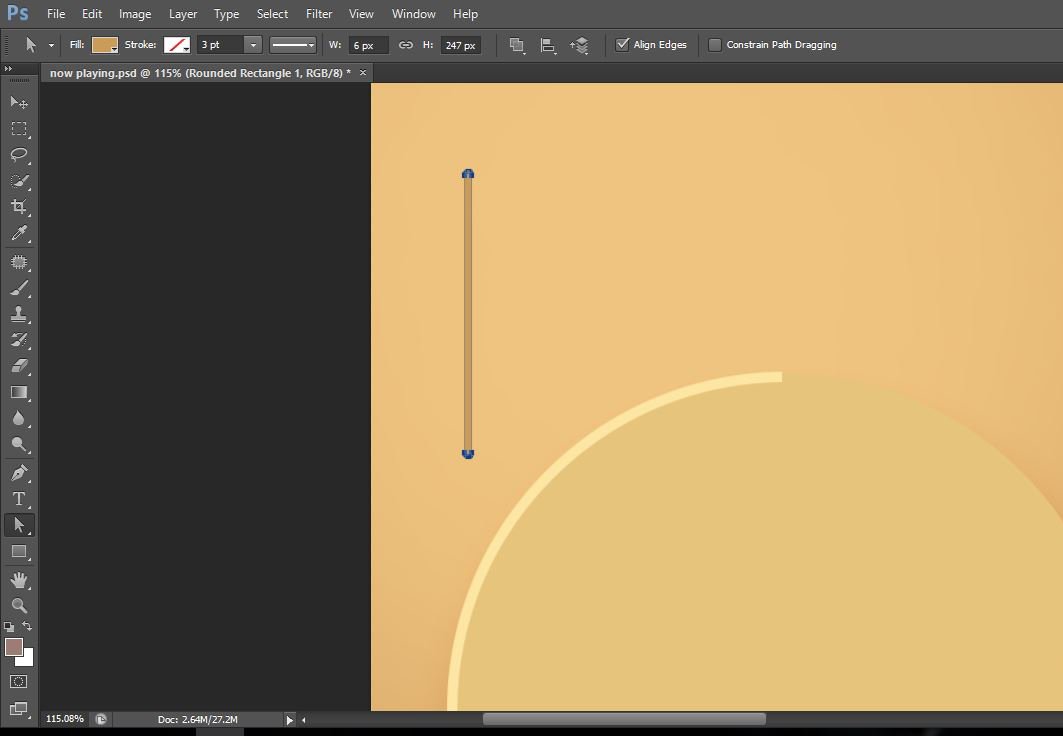Open path operations options
Image resolution: width=1063 pixels, height=736 pixels.
(x=517, y=45)
